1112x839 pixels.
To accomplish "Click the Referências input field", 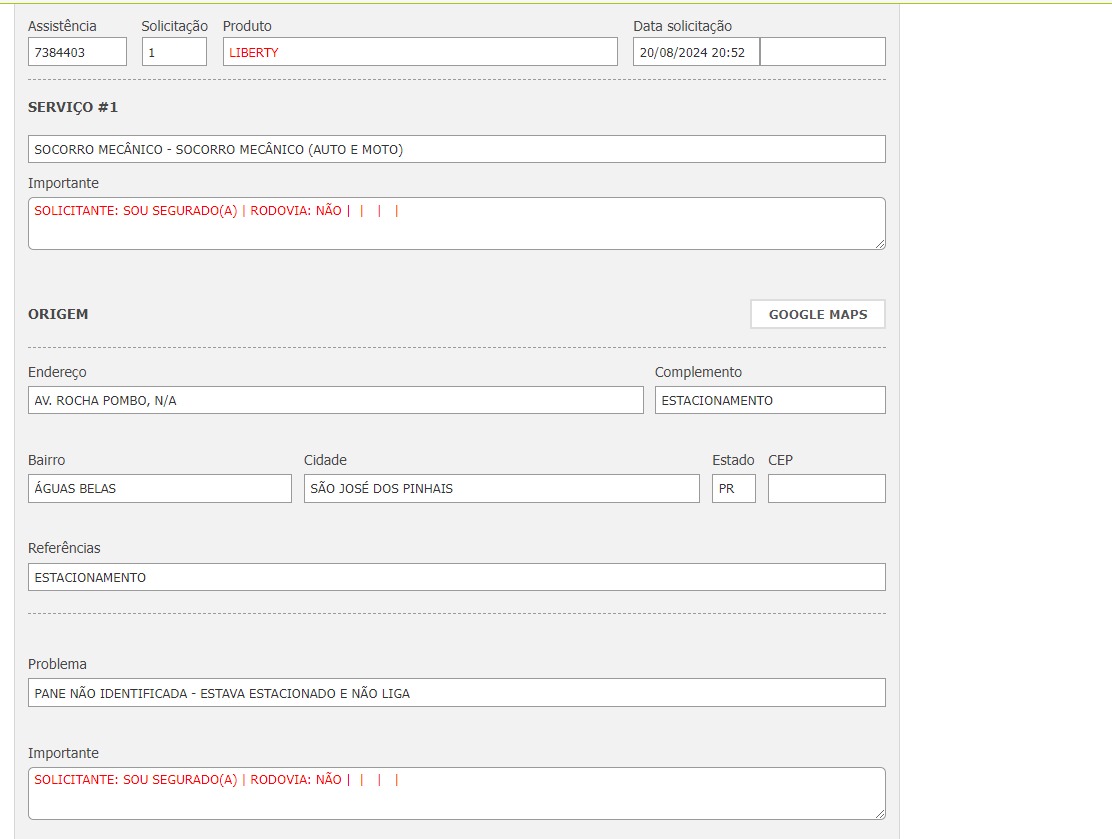I will (x=456, y=577).
